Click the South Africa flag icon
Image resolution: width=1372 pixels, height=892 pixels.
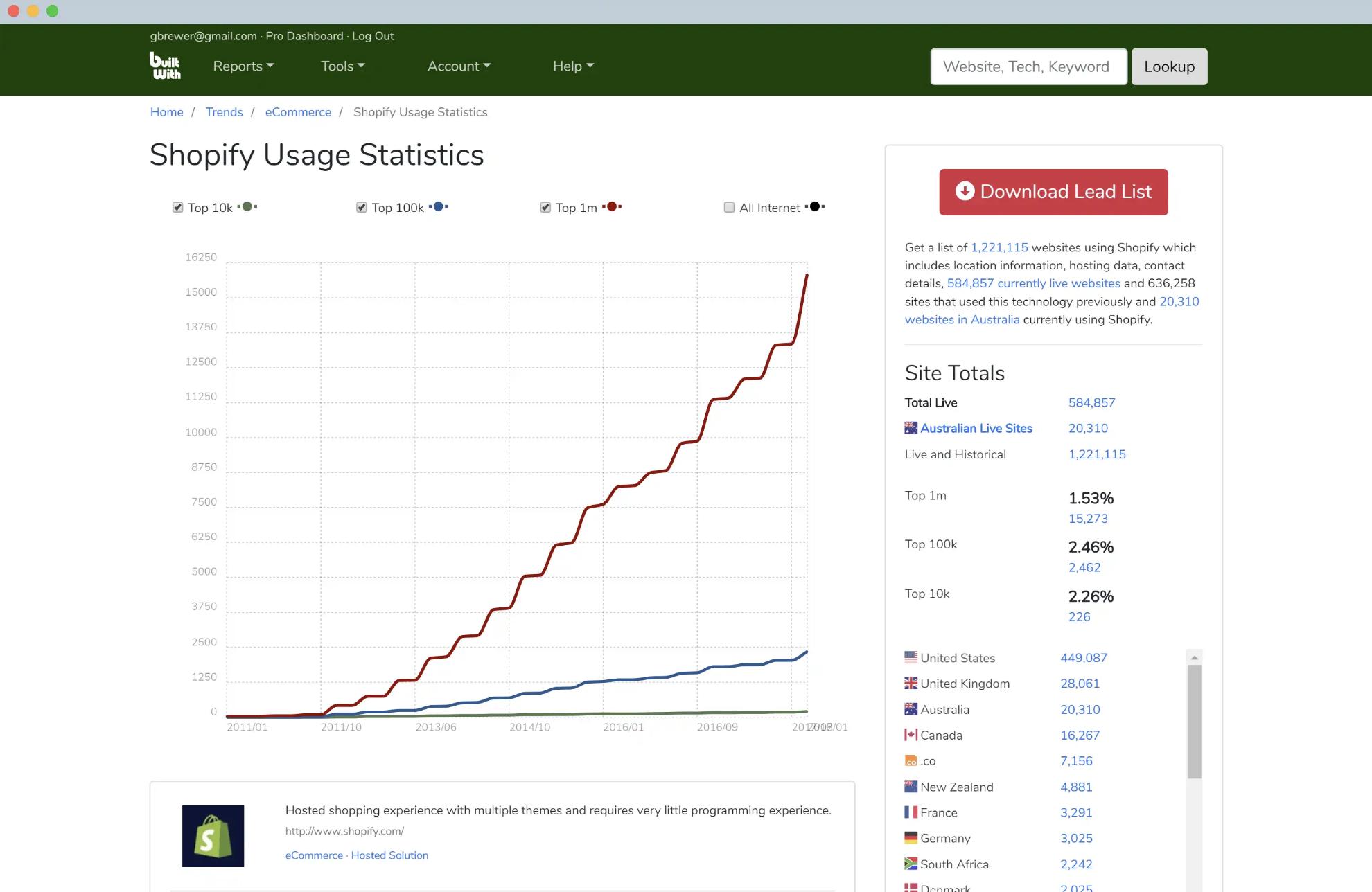tap(911, 864)
